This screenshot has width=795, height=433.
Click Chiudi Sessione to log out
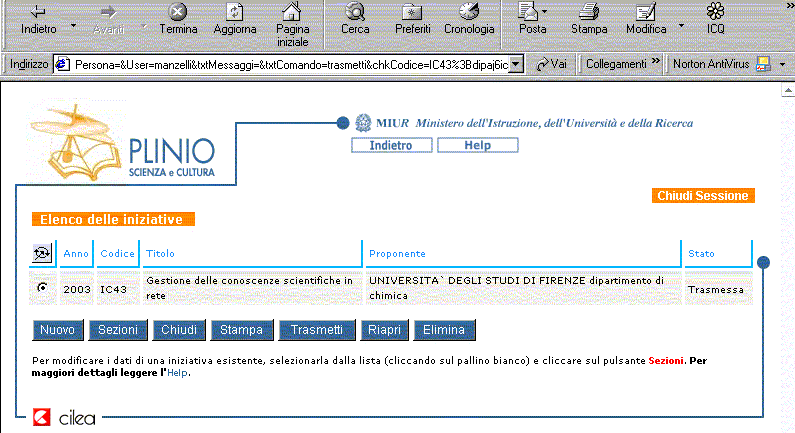pos(703,196)
